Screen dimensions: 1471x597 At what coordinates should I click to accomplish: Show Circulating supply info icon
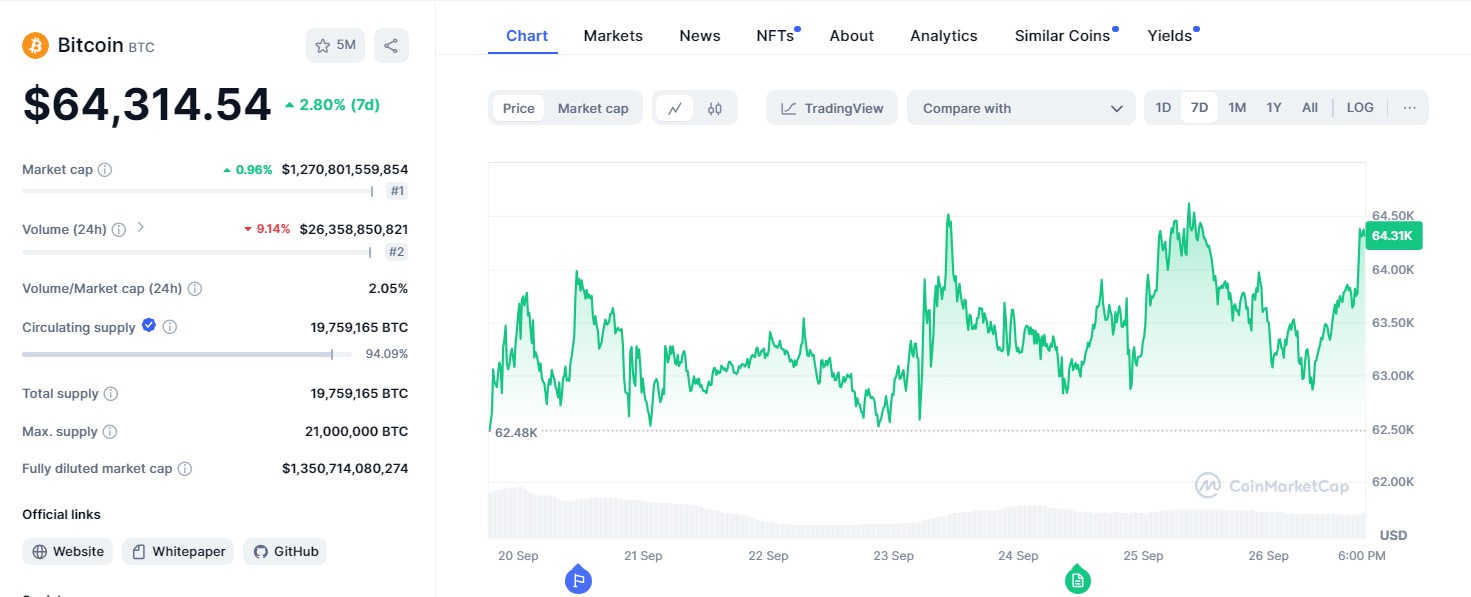pyautogui.click(x=170, y=327)
